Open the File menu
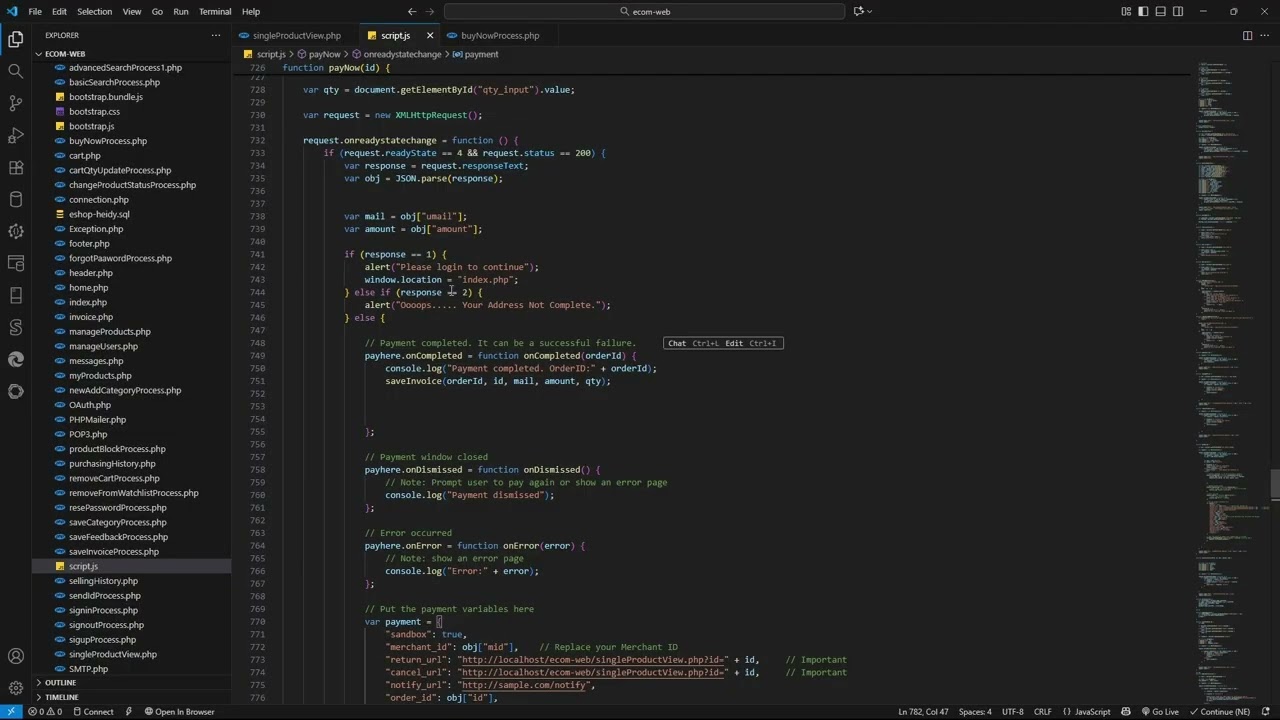Viewport: 1280px width, 720px height. (35, 11)
